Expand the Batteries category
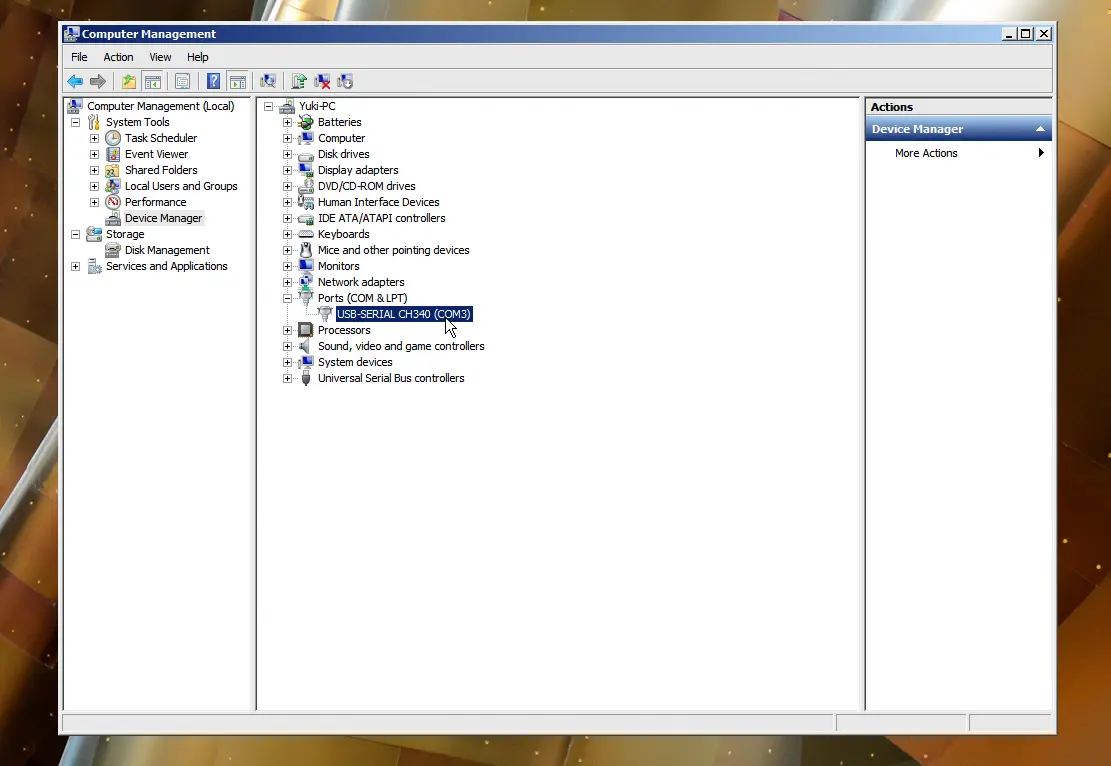 point(287,123)
